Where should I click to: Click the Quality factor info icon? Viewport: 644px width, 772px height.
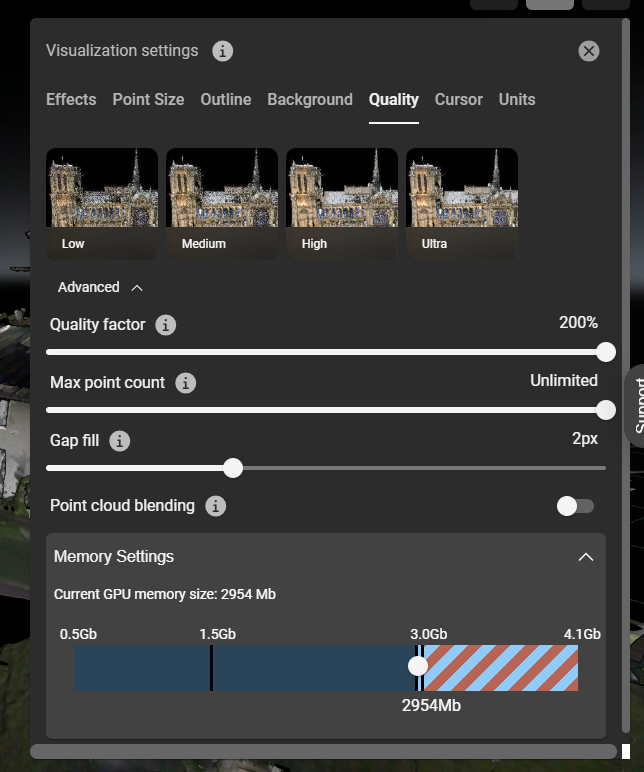click(x=166, y=325)
